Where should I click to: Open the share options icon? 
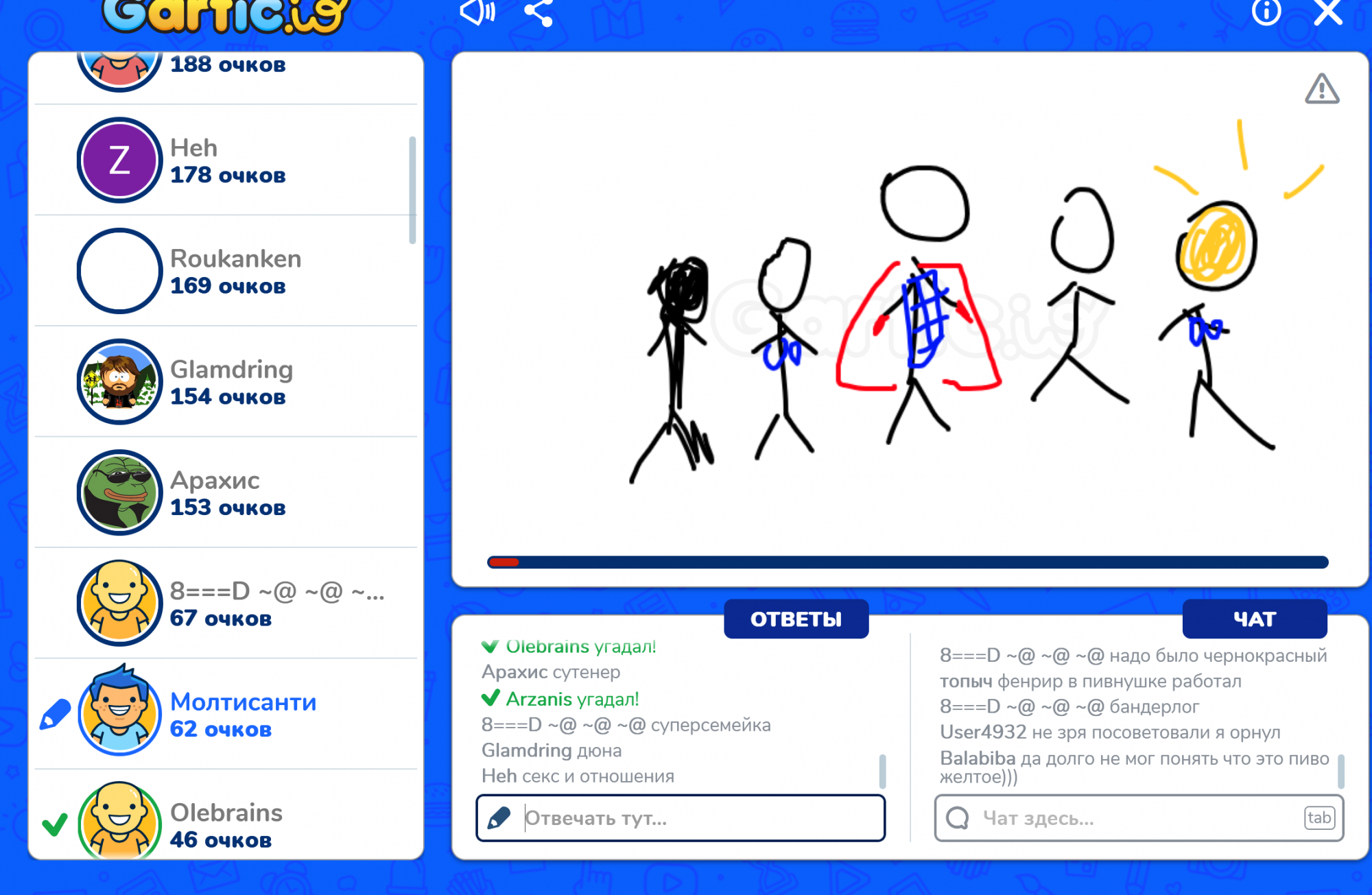537,12
